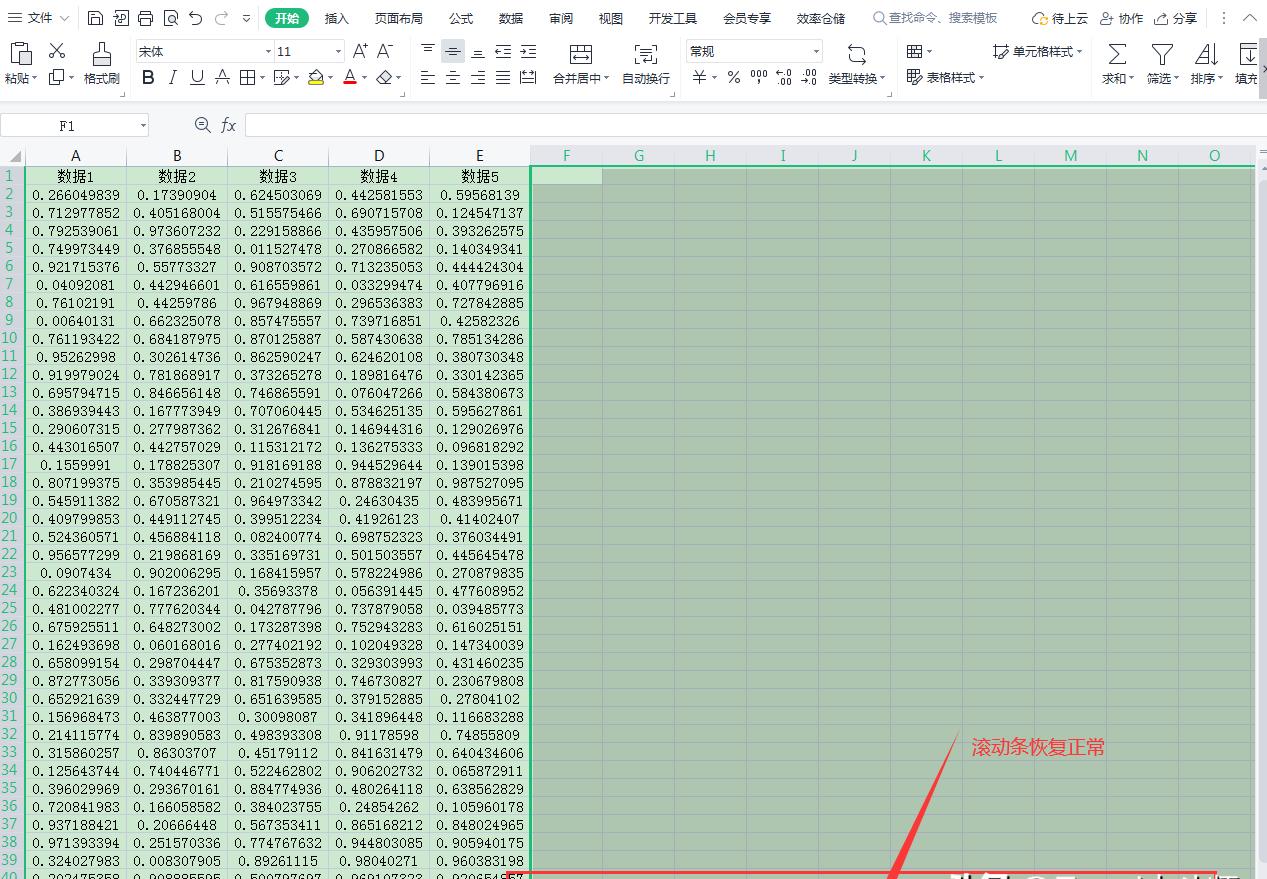Click the zoom magnifier beside fx

click(203, 125)
